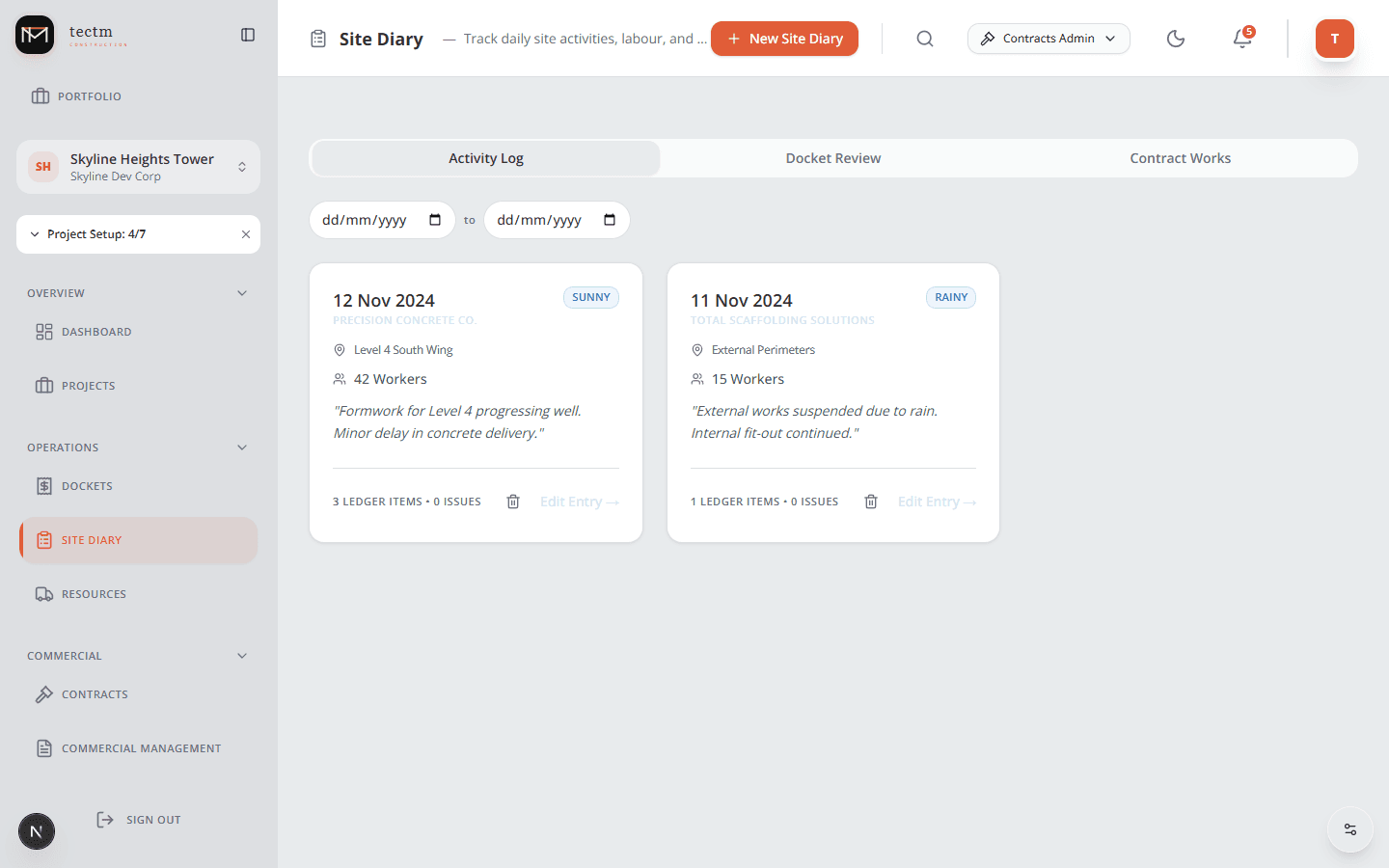
Task: Expand the Overview section chevron
Action: coord(242,292)
